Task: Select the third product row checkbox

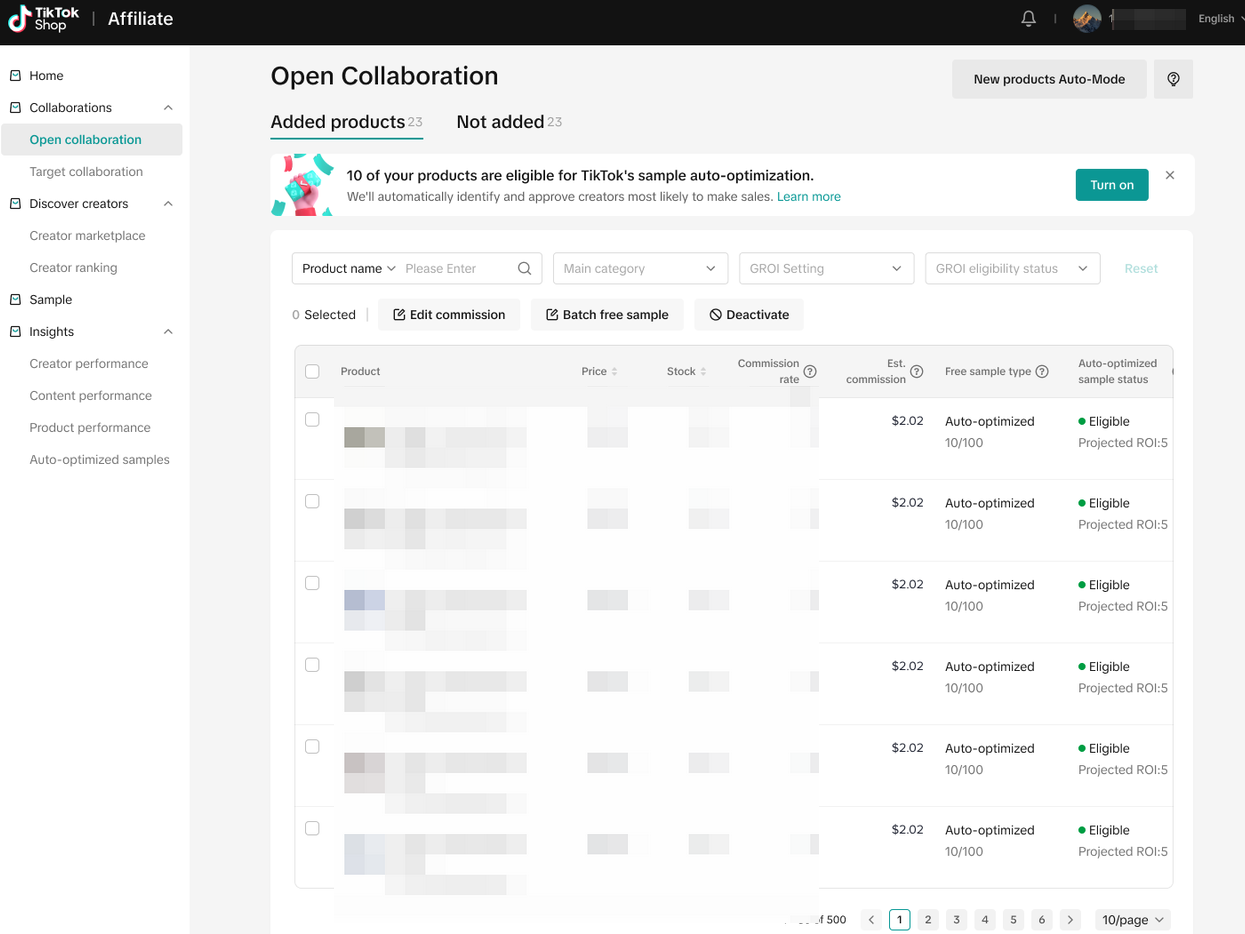Action: pyautogui.click(x=312, y=583)
